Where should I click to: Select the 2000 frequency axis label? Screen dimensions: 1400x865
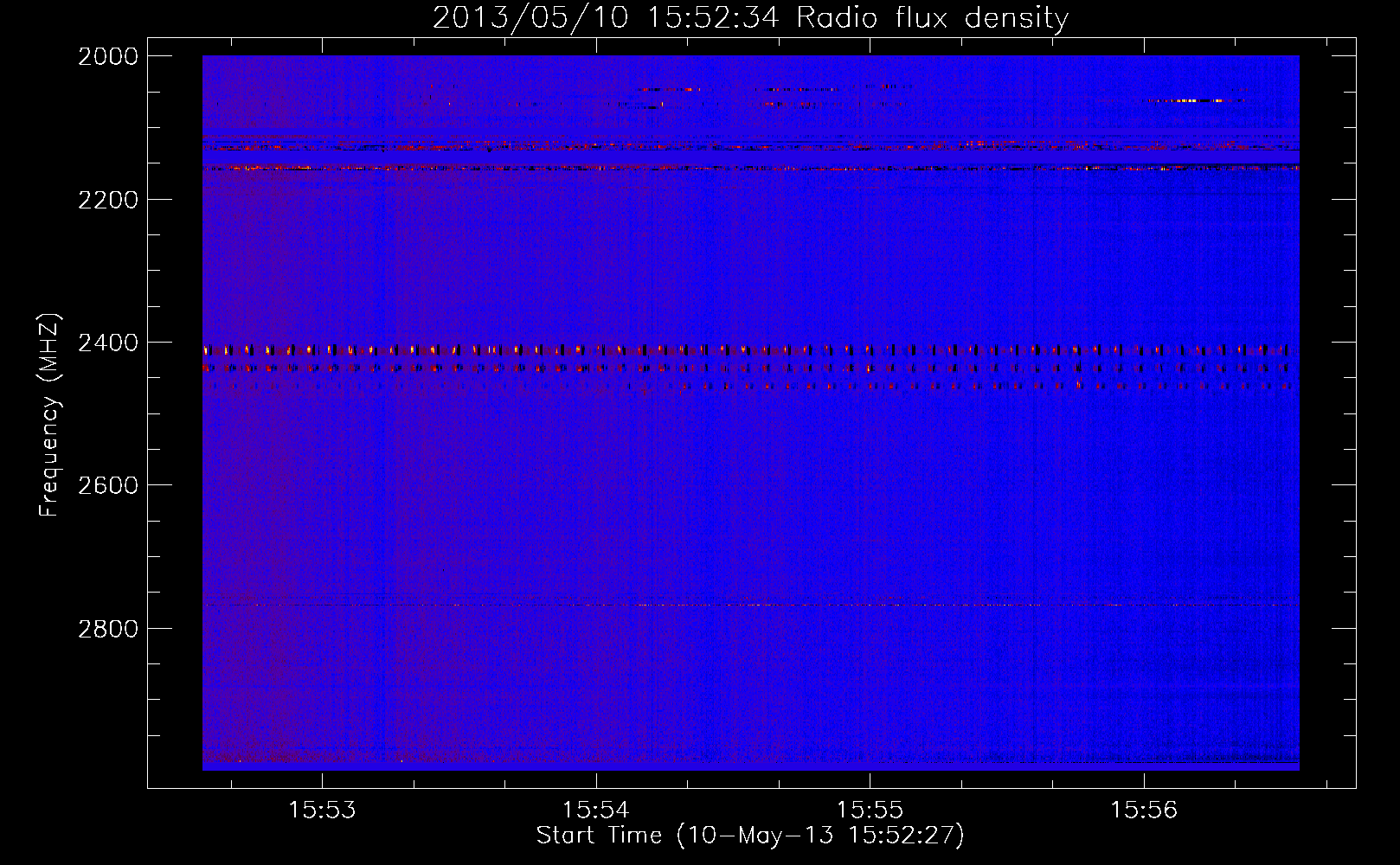[108, 56]
